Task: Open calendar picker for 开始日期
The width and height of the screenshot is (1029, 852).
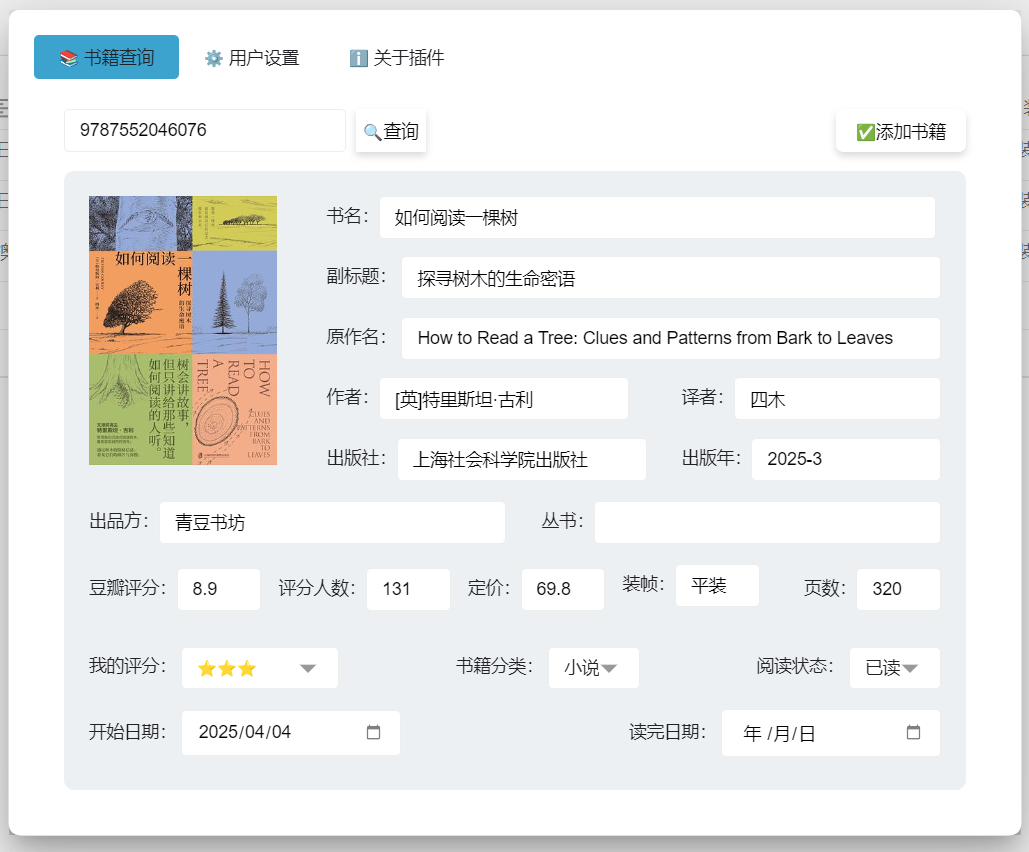Action: [x=373, y=732]
